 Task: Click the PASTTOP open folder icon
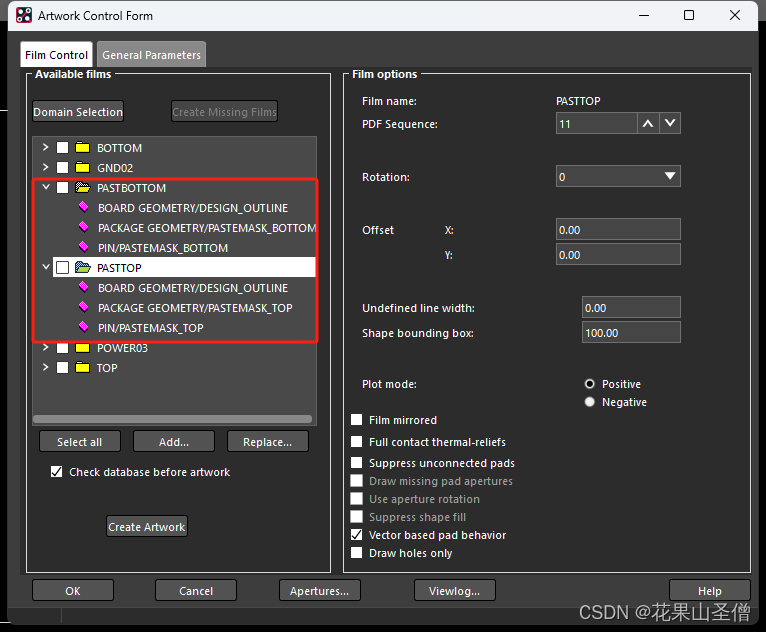coord(83,268)
